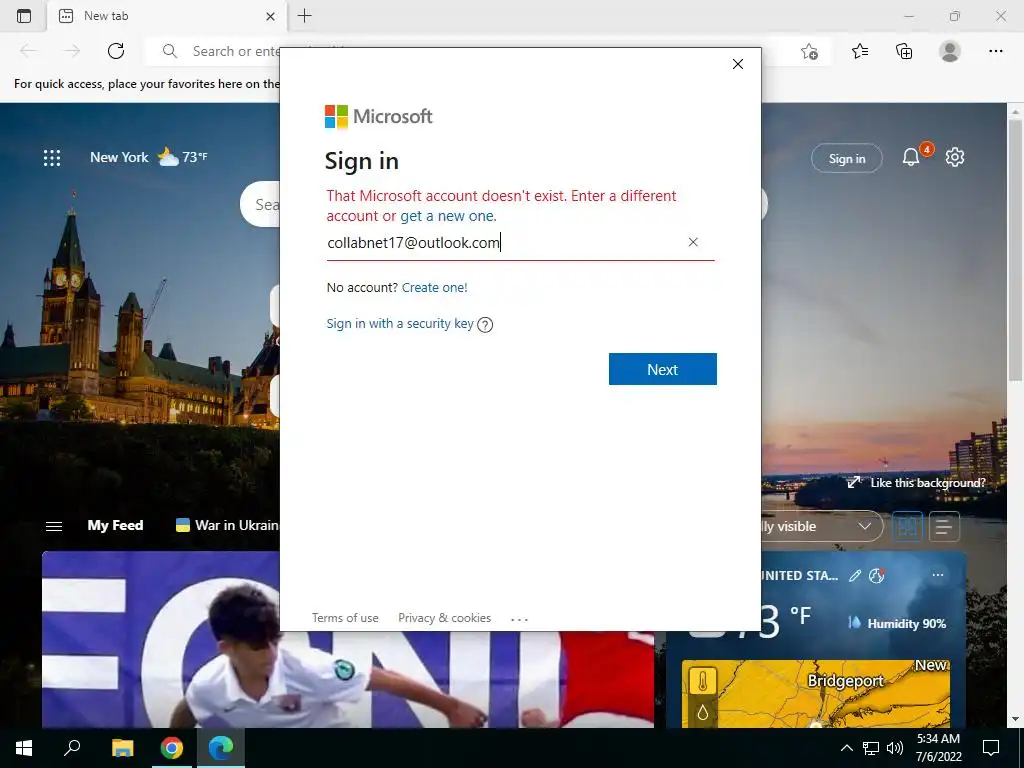Open Google Chrome from taskbar
Viewport: 1024px width, 768px height.
coord(172,748)
